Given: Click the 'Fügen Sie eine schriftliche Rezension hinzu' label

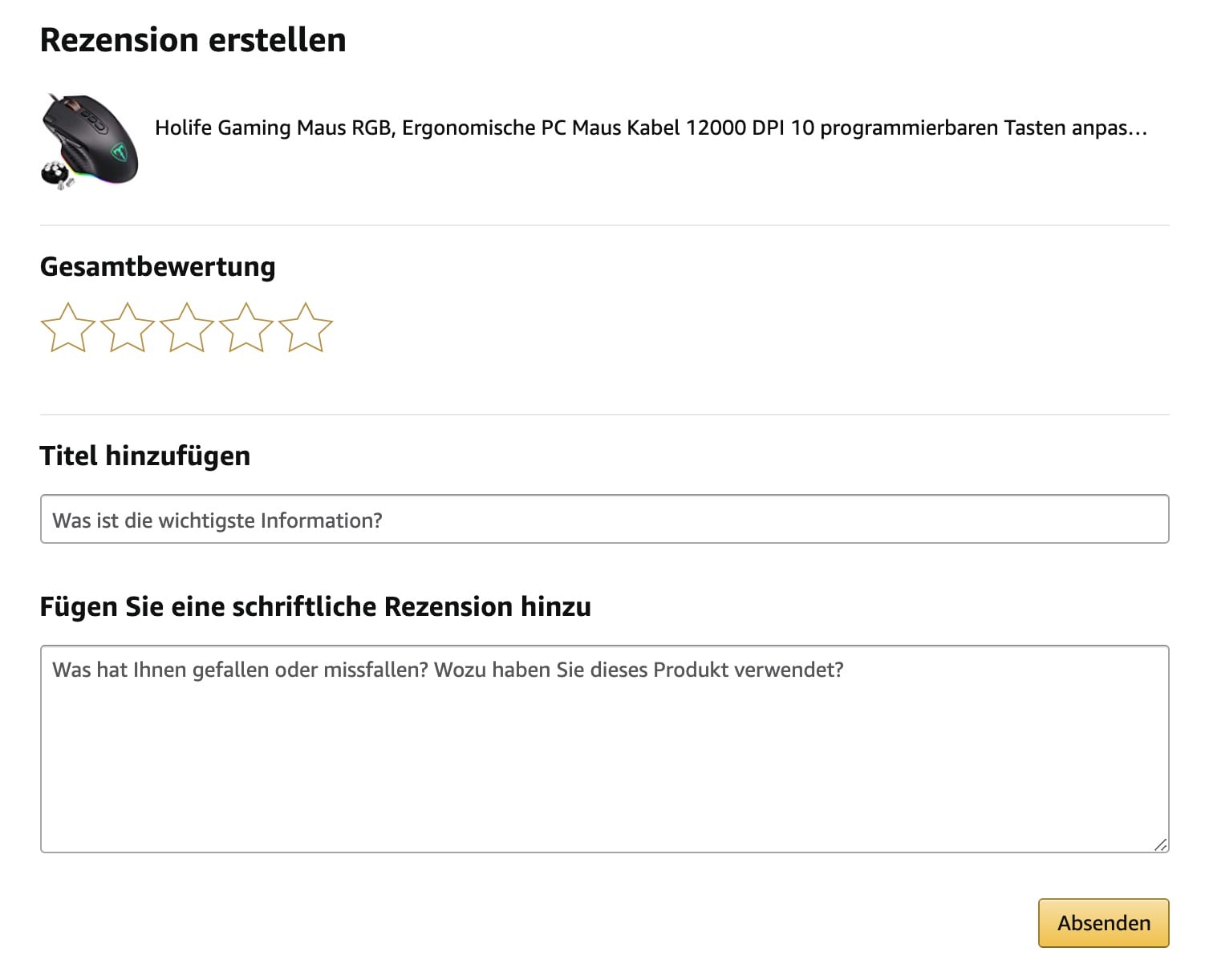Looking at the screenshot, I should tap(315, 607).
